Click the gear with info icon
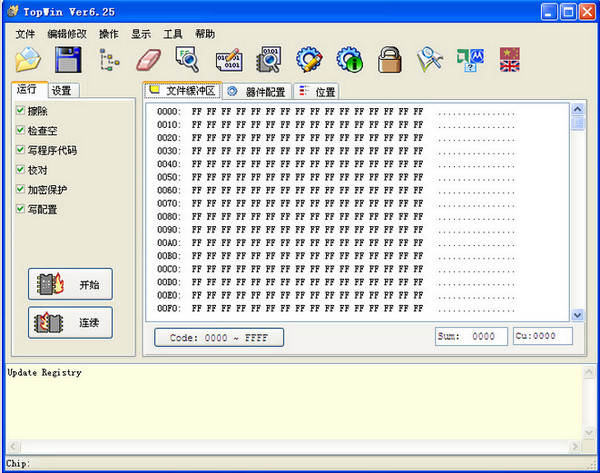This screenshot has width=600, height=473. point(349,59)
